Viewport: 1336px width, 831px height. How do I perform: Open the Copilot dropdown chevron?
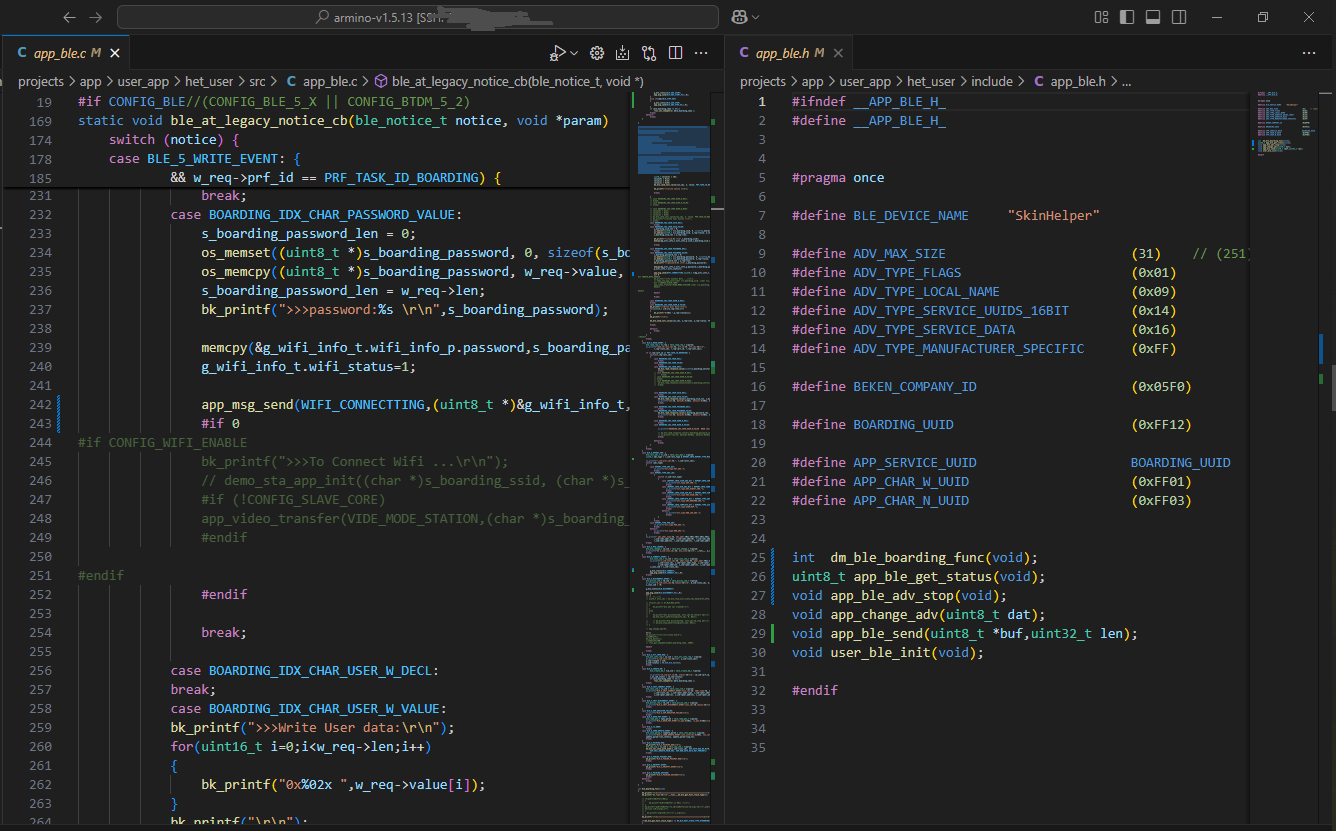756,17
